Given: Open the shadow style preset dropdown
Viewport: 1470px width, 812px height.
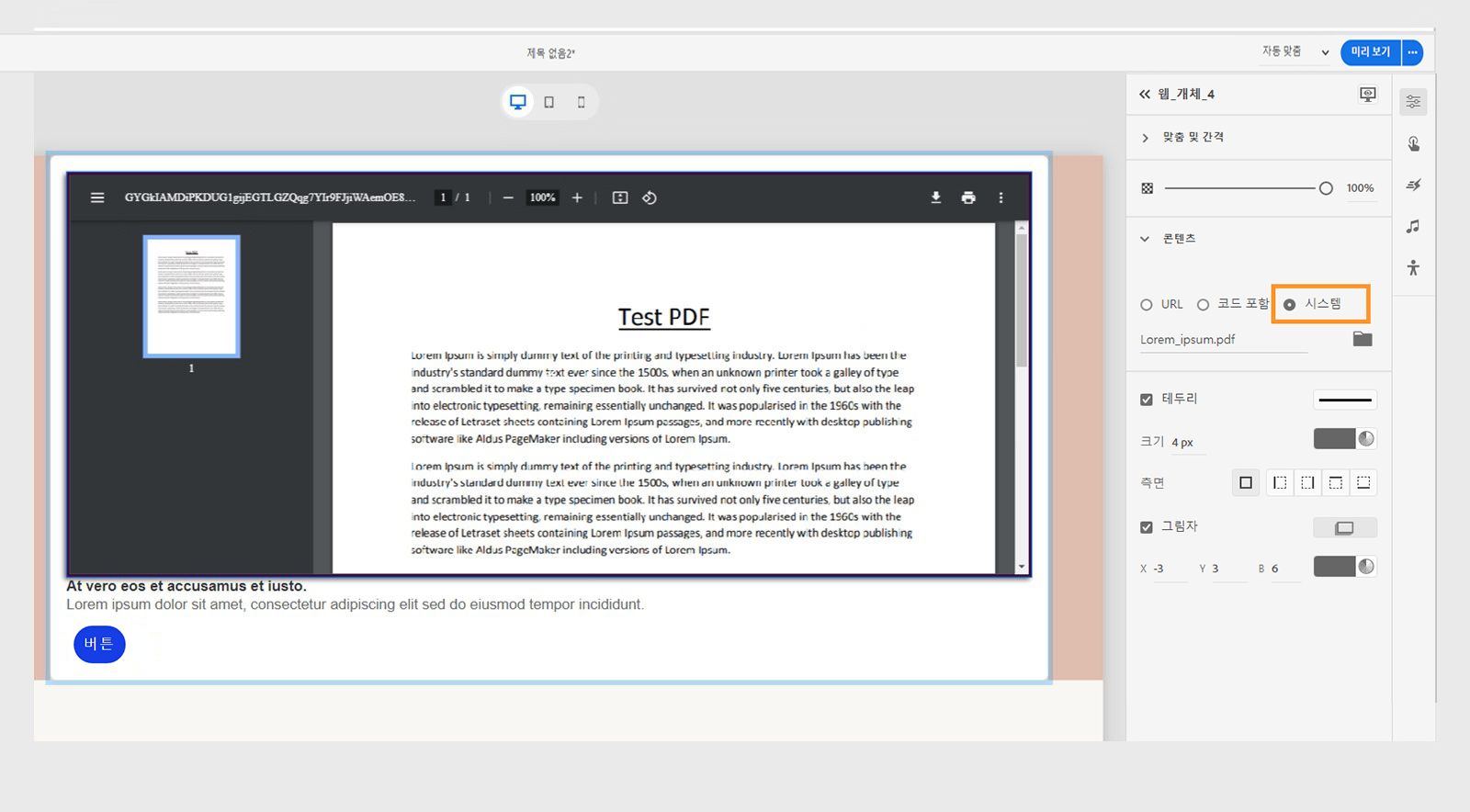Looking at the screenshot, I should 1344,527.
